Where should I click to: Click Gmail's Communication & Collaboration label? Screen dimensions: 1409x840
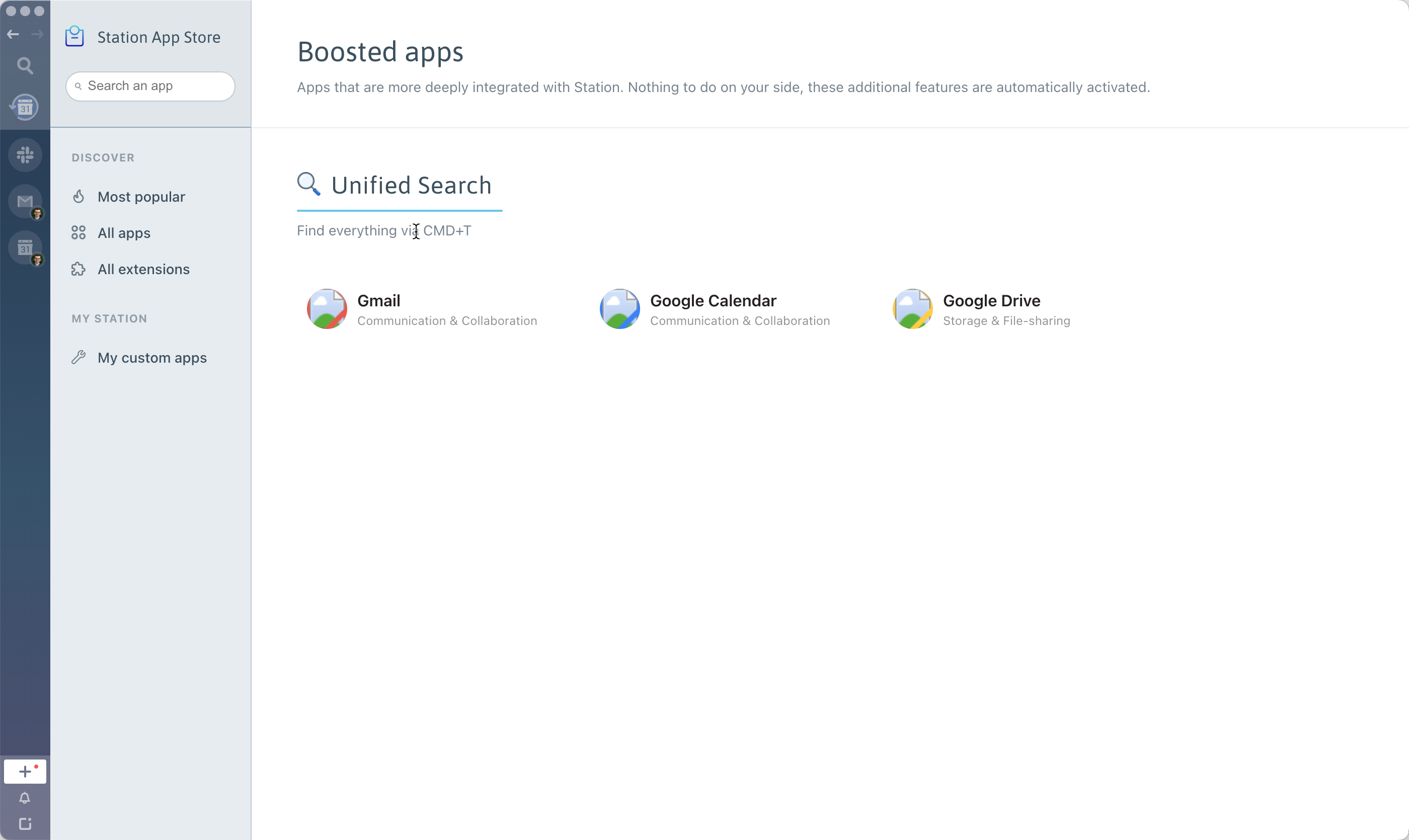447,321
